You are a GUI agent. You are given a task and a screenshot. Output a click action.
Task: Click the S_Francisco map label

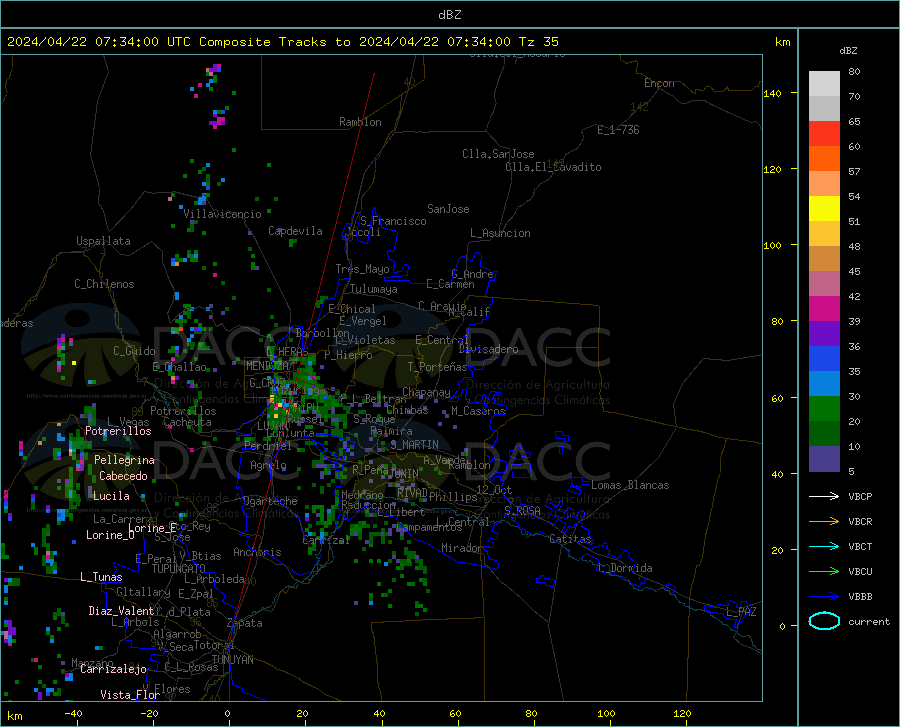pos(394,221)
